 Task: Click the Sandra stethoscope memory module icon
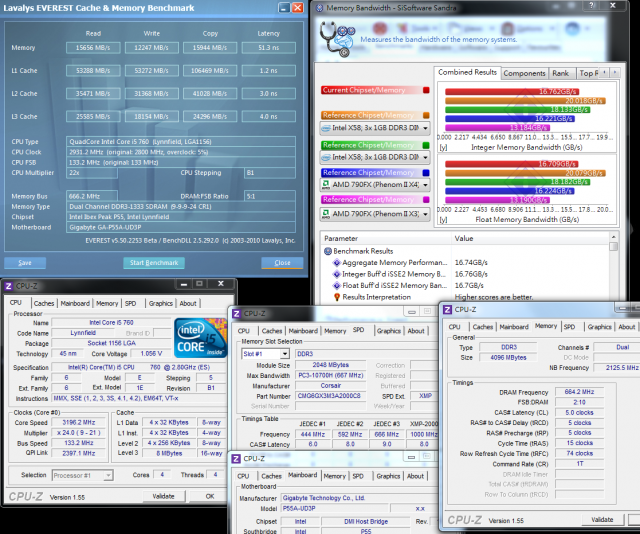pyautogui.click(x=338, y=40)
